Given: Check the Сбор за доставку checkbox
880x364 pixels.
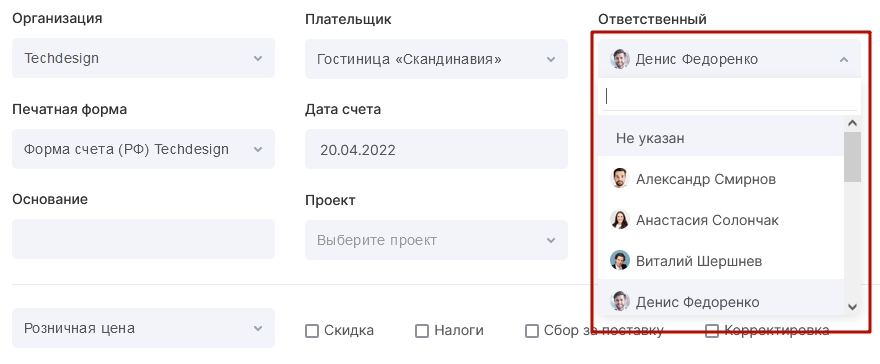Looking at the screenshot, I should pos(531,331).
